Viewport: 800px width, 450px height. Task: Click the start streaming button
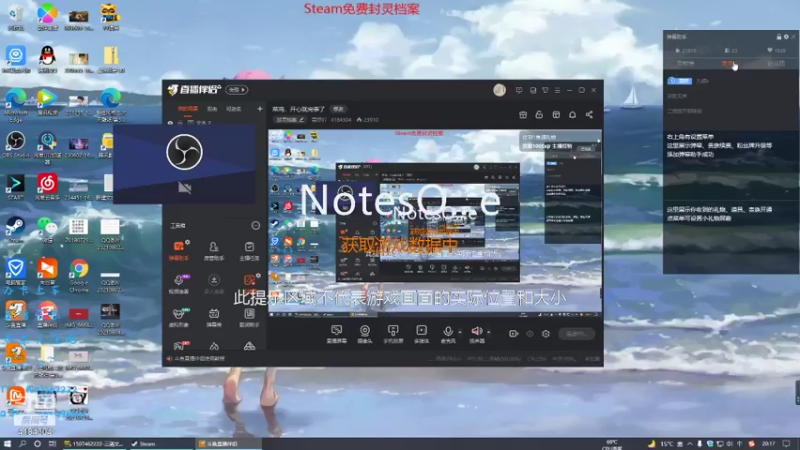click(x=577, y=334)
